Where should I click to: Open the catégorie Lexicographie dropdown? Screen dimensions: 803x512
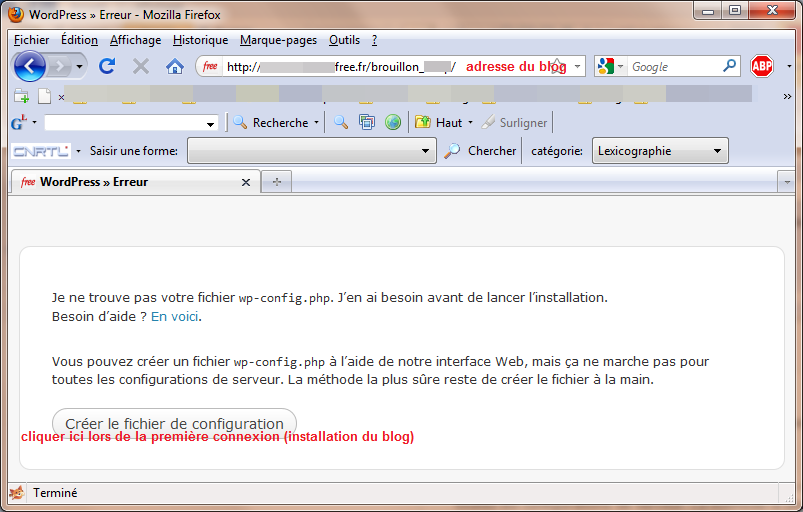coord(660,151)
